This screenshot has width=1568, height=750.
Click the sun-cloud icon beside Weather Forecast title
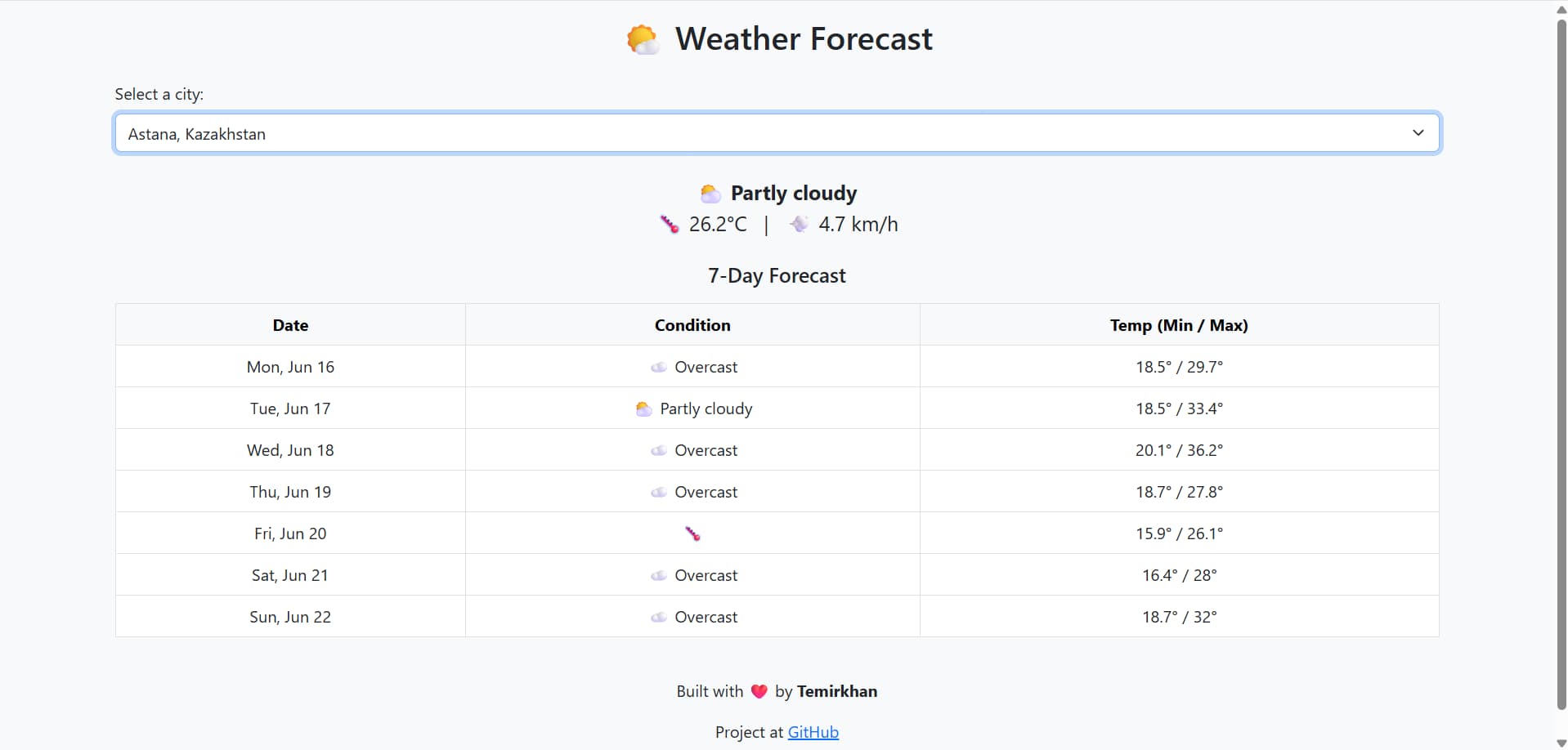tap(643, 39)
